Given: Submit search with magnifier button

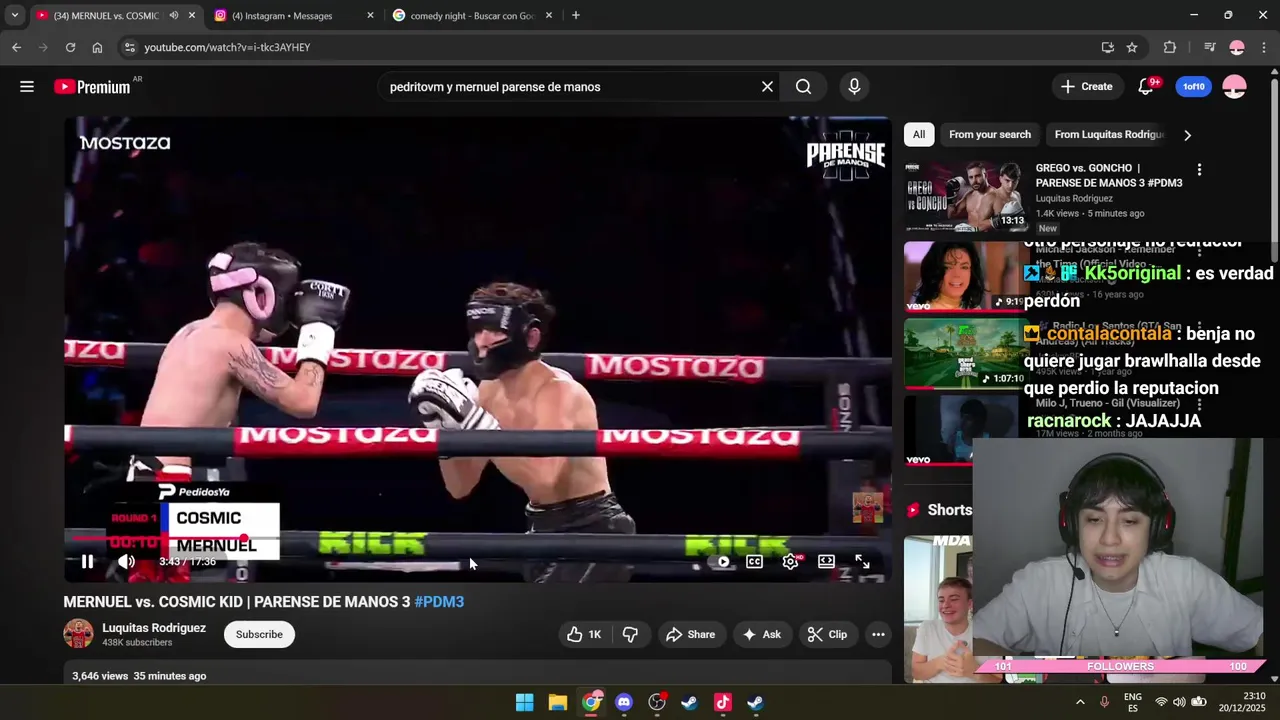Looking at the screenshot, I should (803, 87).
